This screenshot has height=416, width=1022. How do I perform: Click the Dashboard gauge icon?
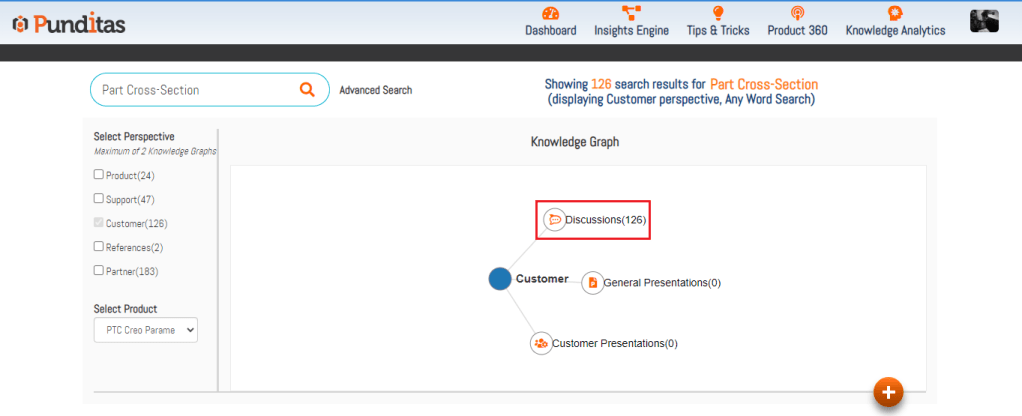[550, 13]
